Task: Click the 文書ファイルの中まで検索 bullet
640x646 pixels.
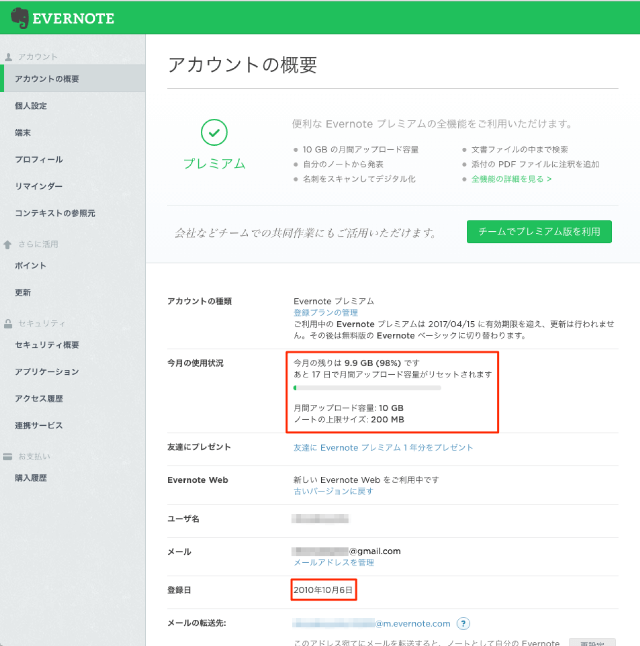Action: (520, 150)
